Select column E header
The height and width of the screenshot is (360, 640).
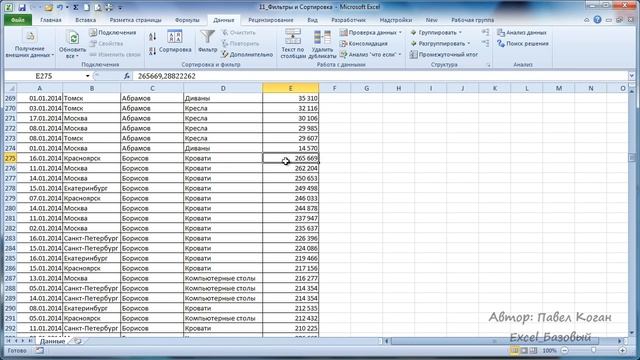coord(291,88)
